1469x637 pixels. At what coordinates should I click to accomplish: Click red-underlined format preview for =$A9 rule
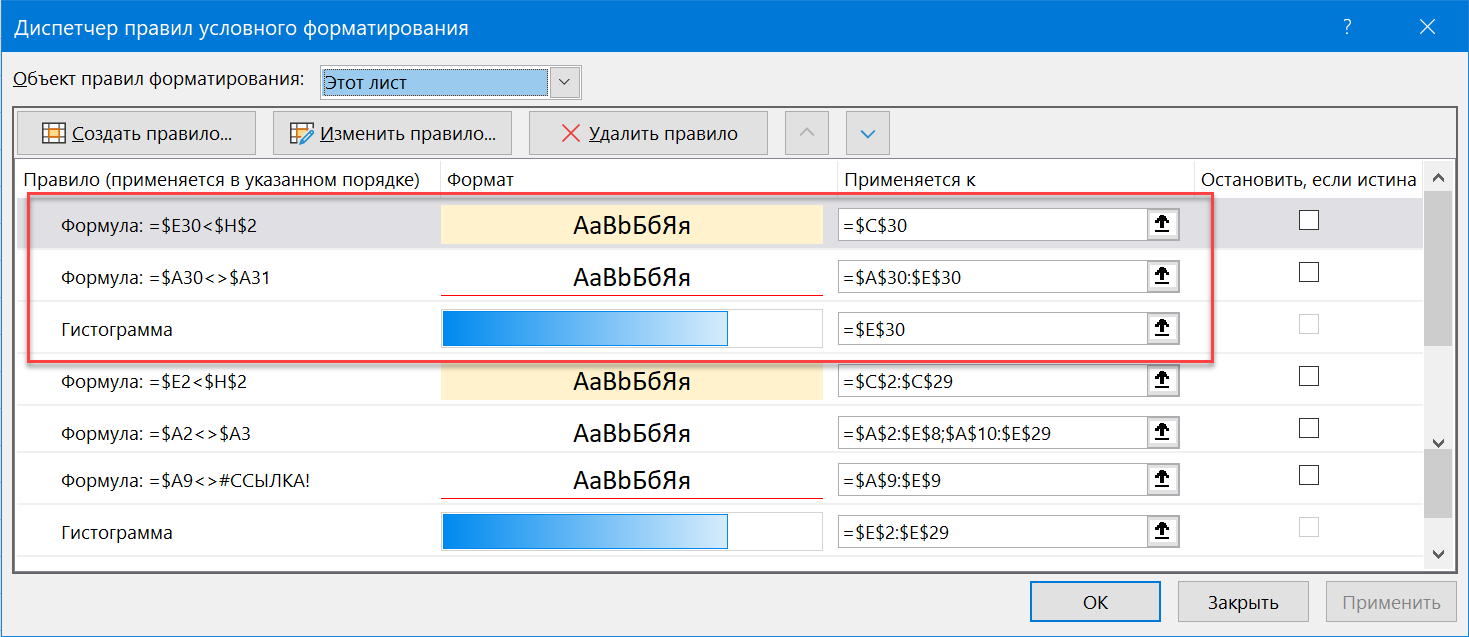coord(632,481)
